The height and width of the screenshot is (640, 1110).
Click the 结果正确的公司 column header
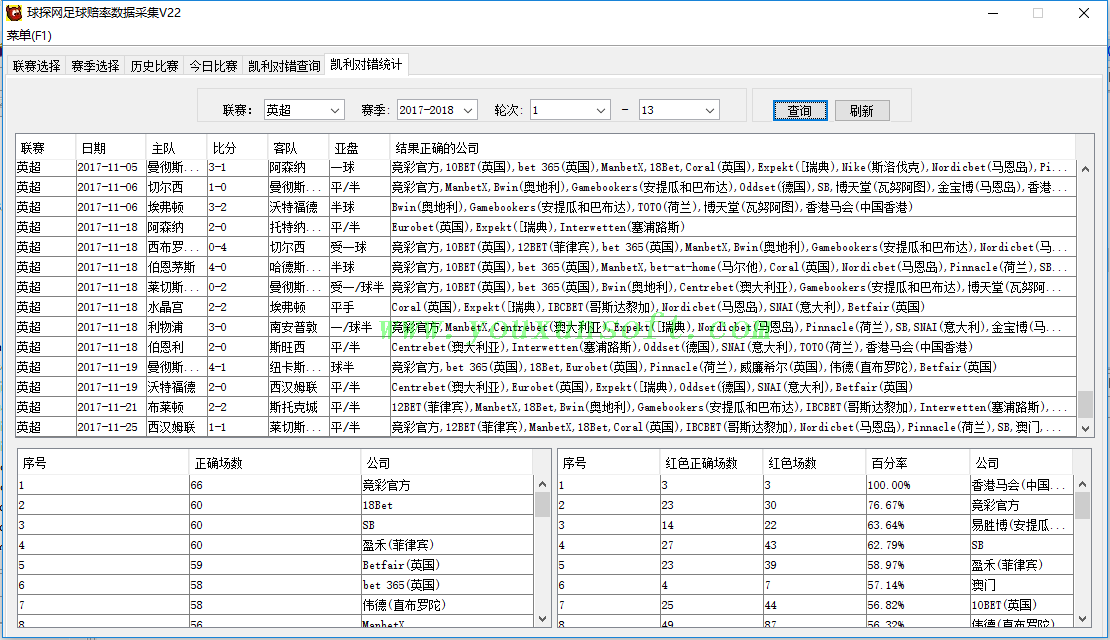coord(732,148)
